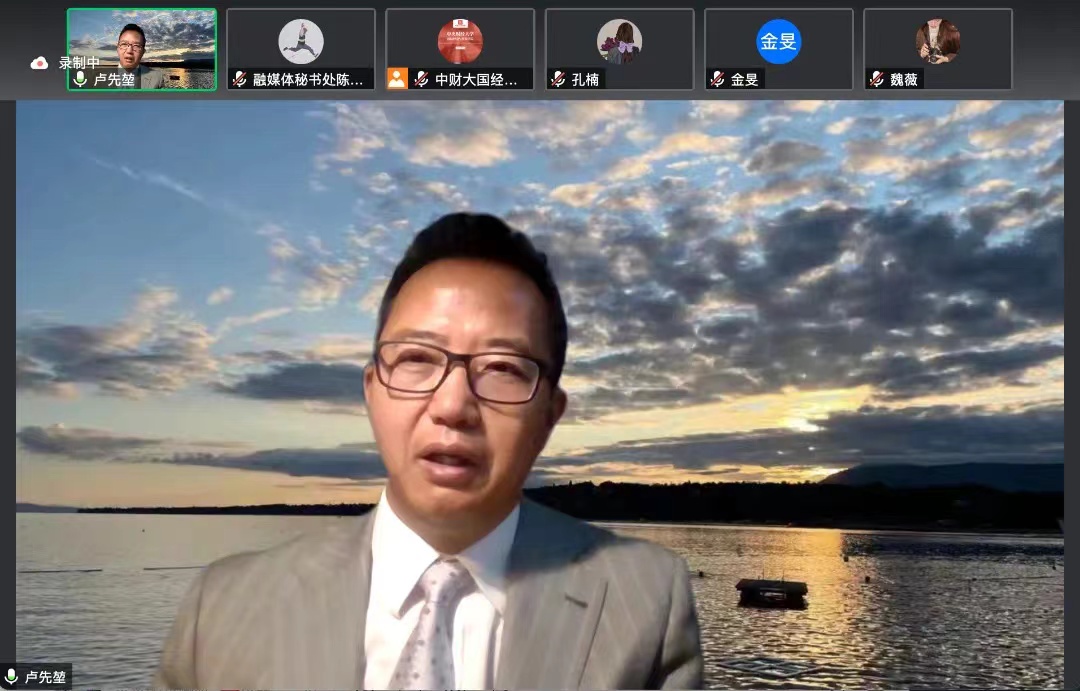Click the blue 金旻 circular avatar
Screen dimensions: 1080x691
(778, 41)
